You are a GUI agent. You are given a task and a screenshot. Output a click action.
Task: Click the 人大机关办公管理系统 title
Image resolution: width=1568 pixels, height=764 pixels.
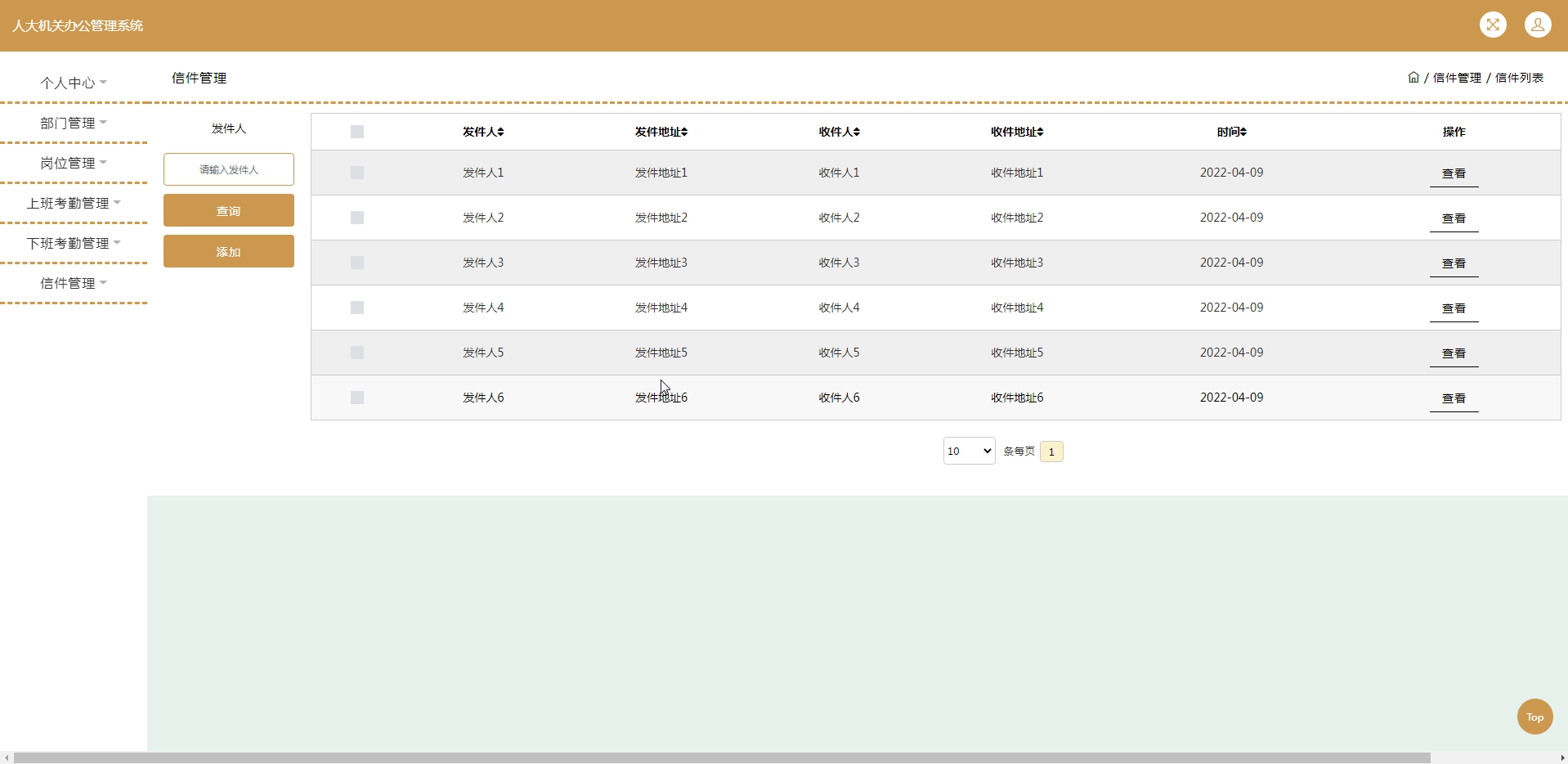pyautogui.click(x=78, y=25)
